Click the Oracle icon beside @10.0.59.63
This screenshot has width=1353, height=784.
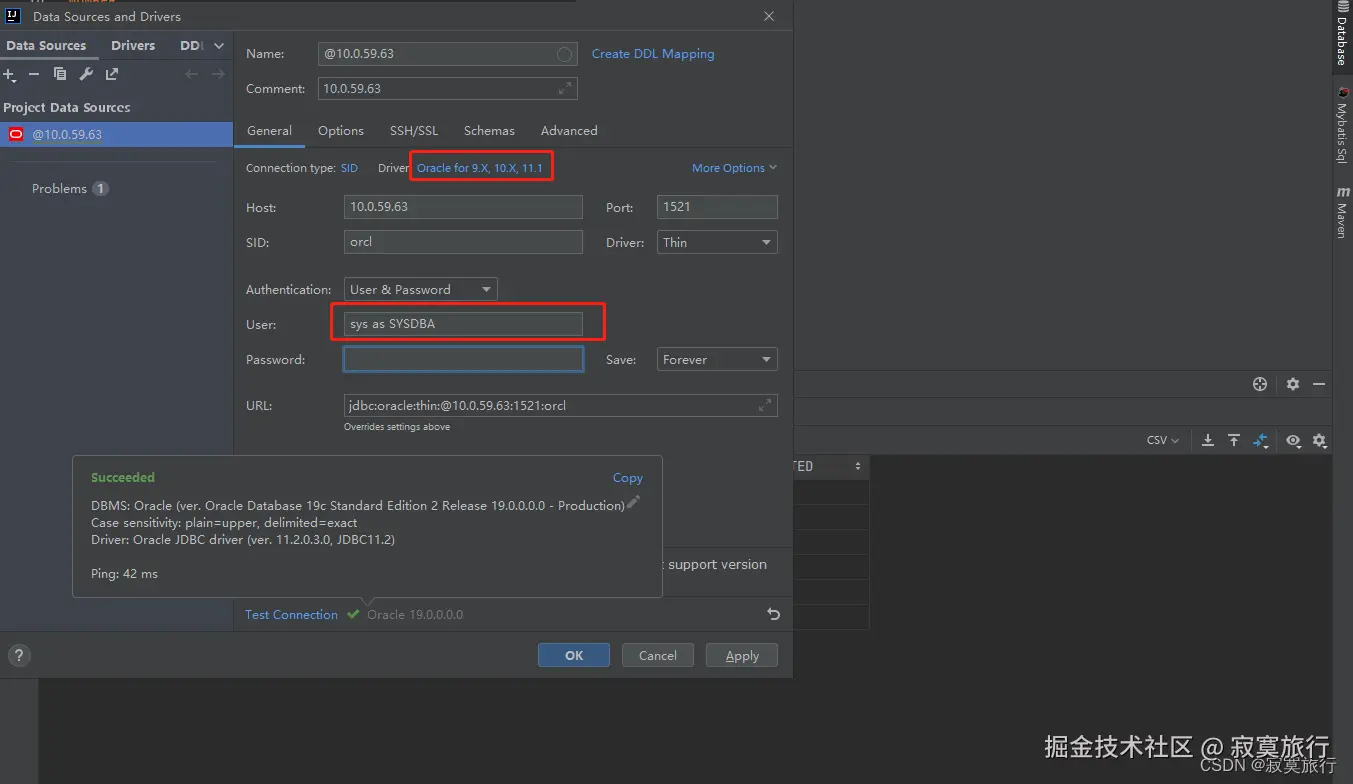pyautogui.click(x=16, y=134)
